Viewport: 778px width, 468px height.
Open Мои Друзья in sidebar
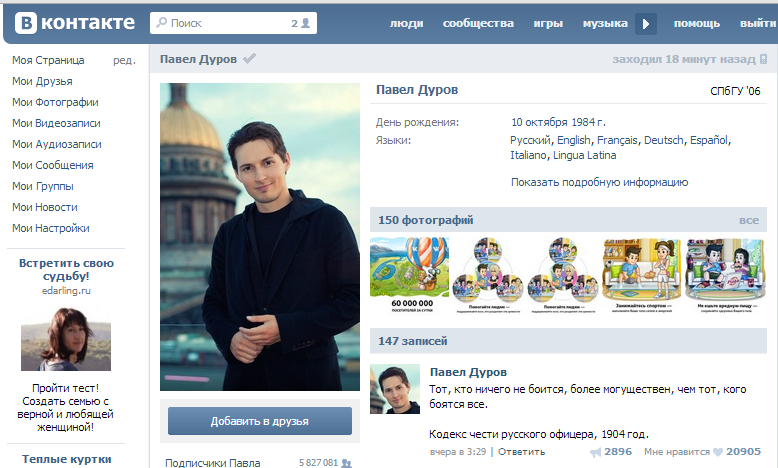point(42,81)
